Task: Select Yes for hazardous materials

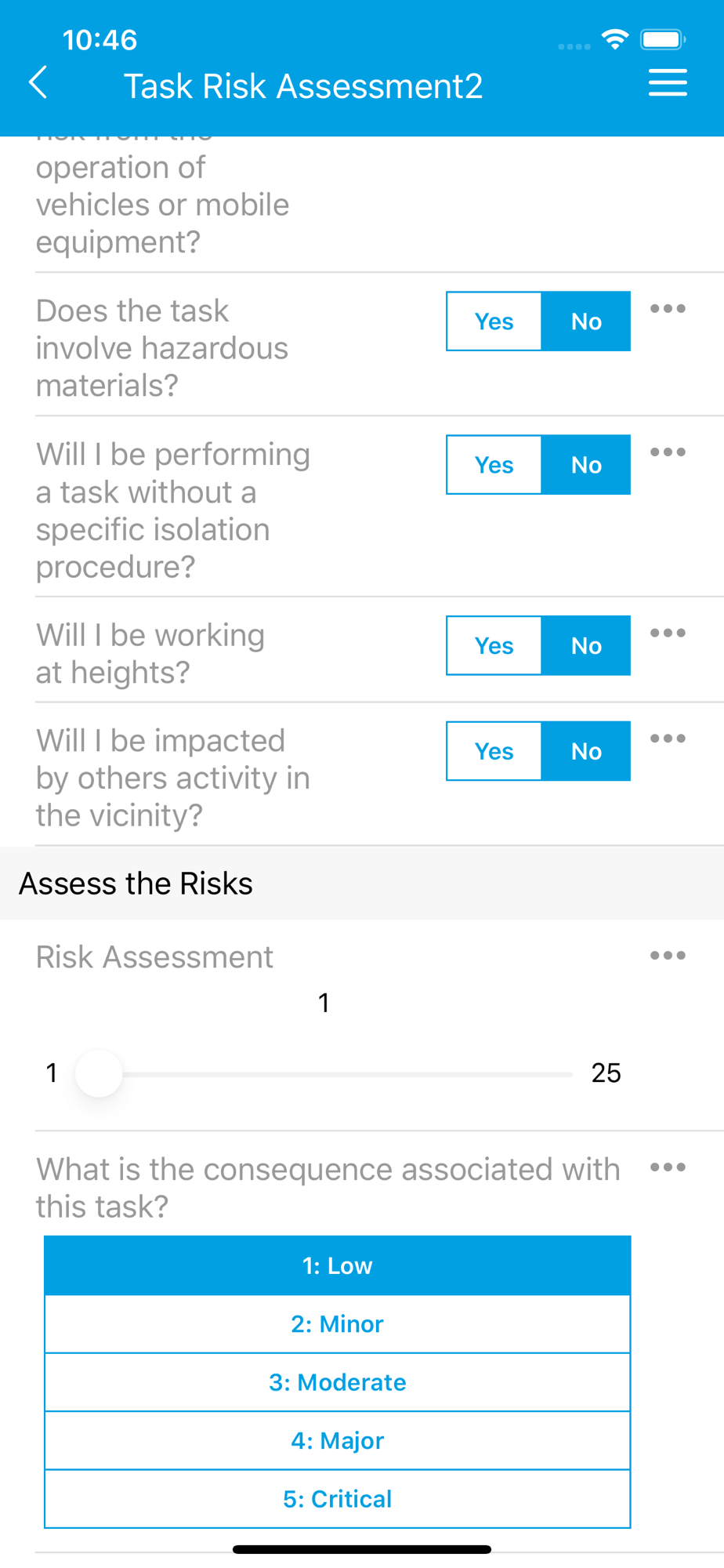Action: (494, 321)
